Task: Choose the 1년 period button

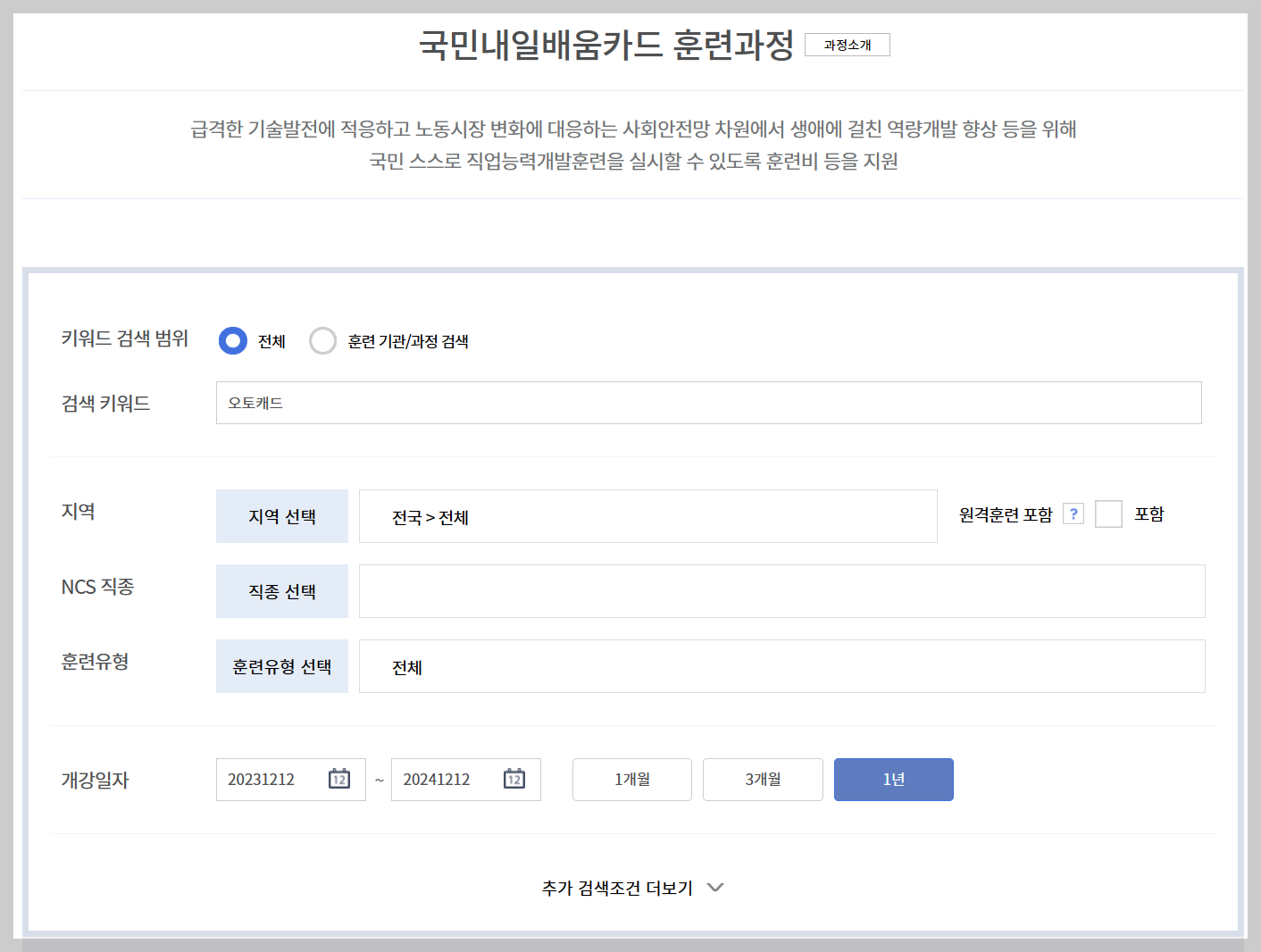Action: (894, 780)
